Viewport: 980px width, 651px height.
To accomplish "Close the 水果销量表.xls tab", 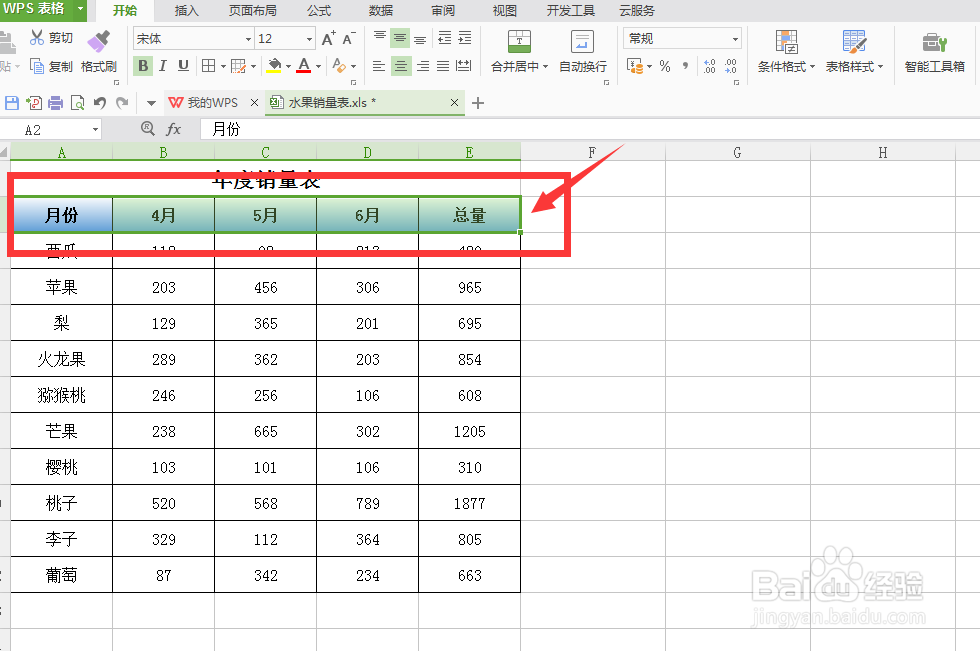I will click(454, 102).
